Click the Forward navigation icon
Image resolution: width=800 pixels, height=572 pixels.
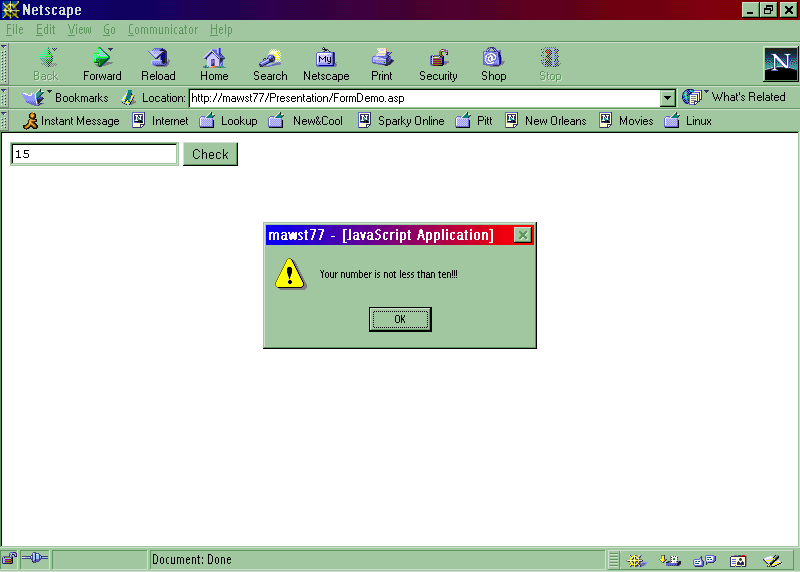point(102,64)
